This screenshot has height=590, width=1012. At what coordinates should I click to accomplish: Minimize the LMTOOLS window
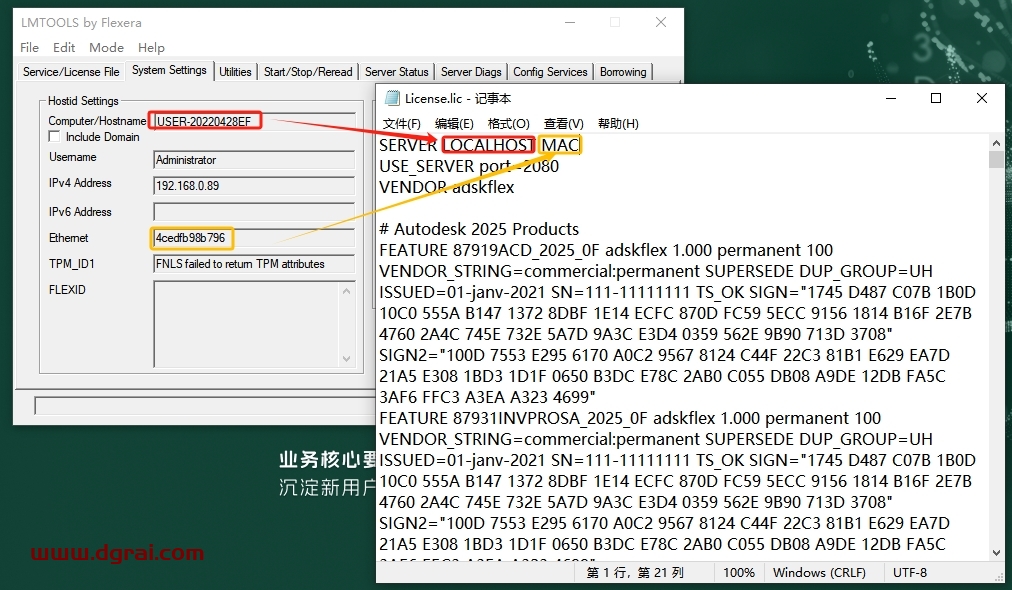(570, 23)
